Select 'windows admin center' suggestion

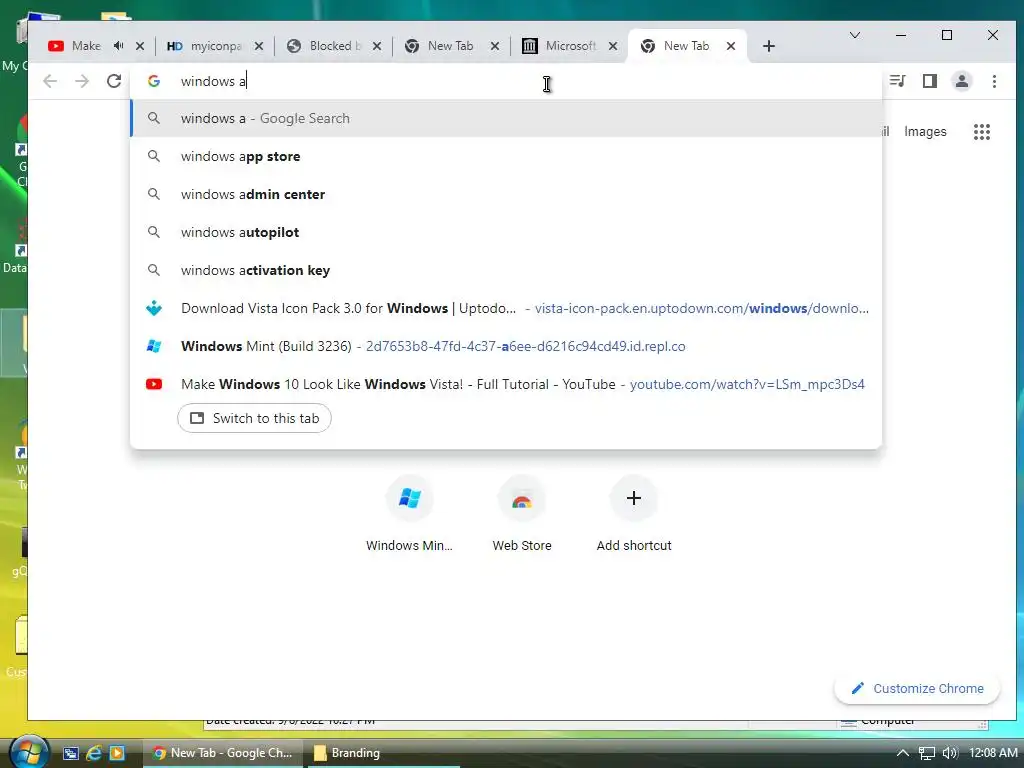click(506, 194)
